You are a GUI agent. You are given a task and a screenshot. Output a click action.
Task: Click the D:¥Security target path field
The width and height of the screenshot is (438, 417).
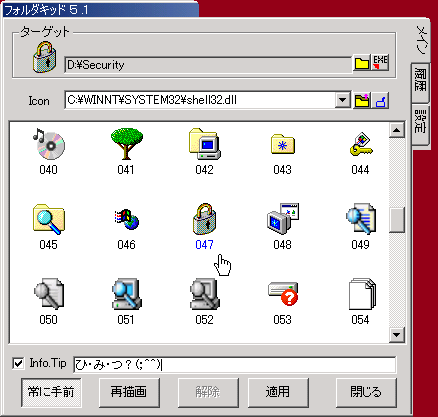tap(208, 65)
